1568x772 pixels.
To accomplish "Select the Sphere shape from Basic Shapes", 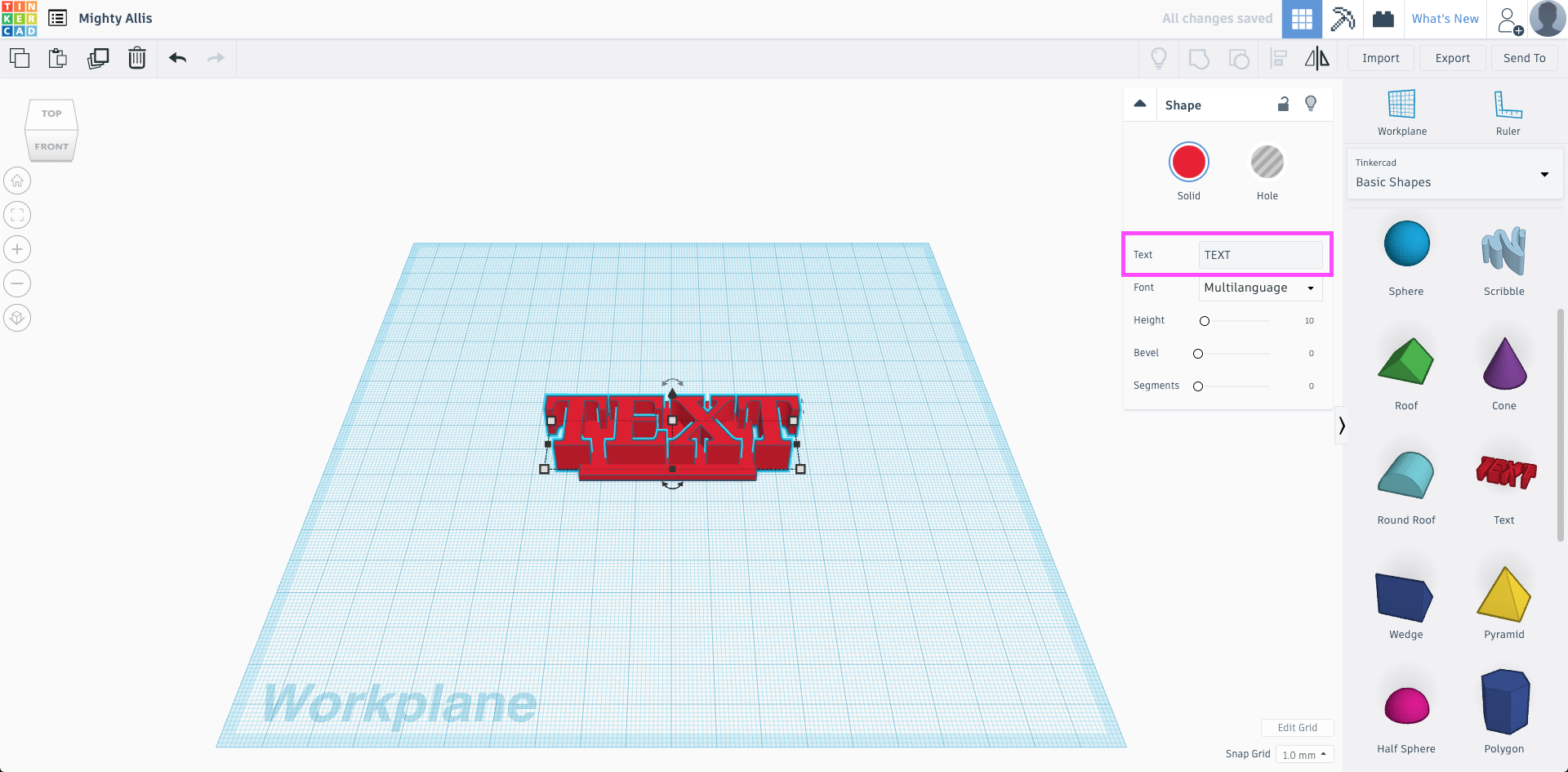I will (x=1405, y=243).
